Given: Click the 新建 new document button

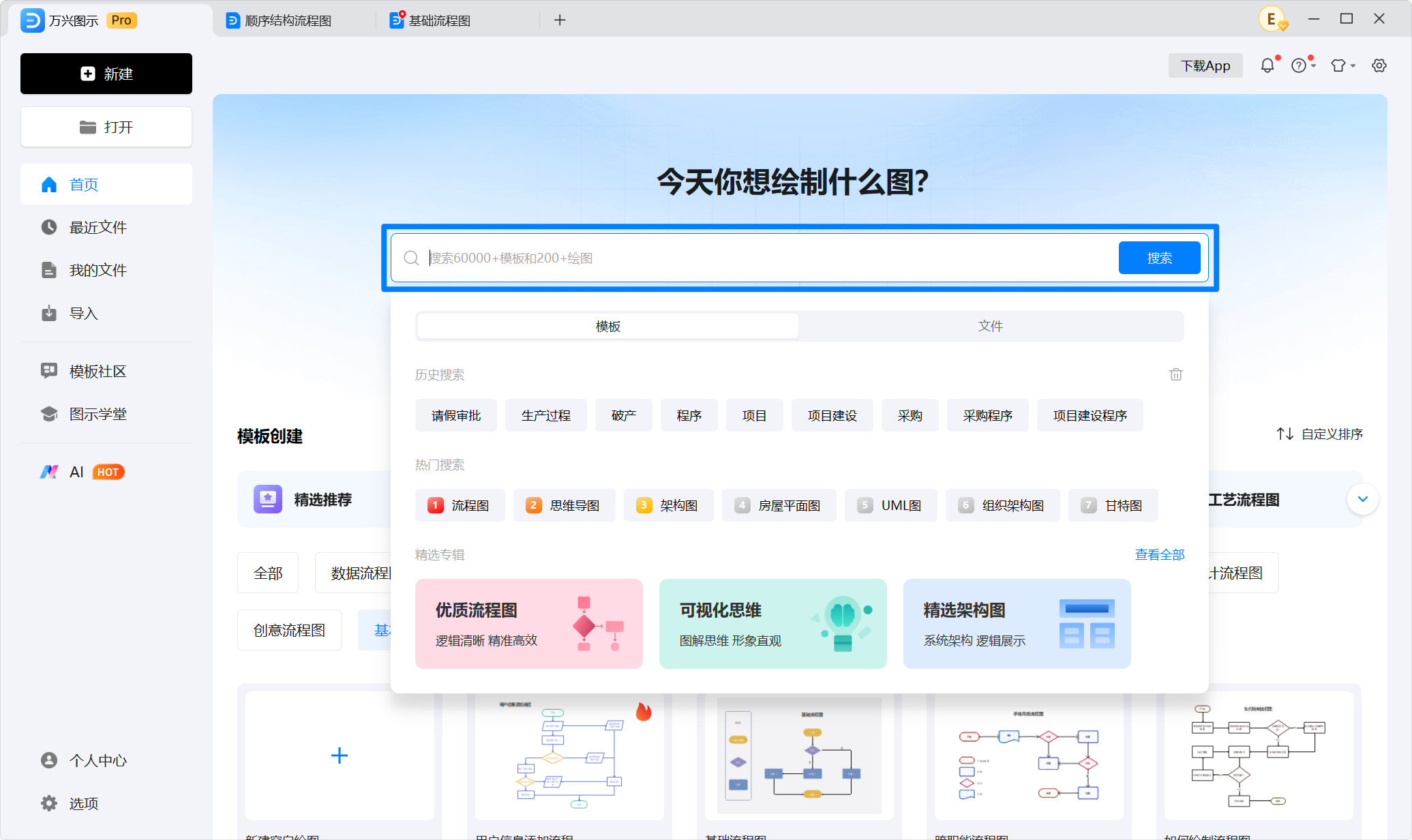Looking at the screenshot, I should (106, 74).
